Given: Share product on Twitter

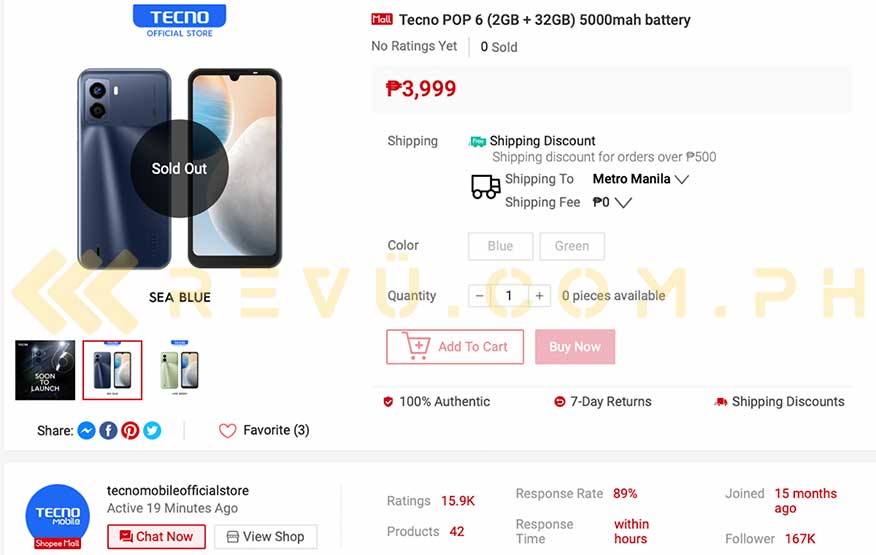Looking at the screenshot, I should pos(152,430).
